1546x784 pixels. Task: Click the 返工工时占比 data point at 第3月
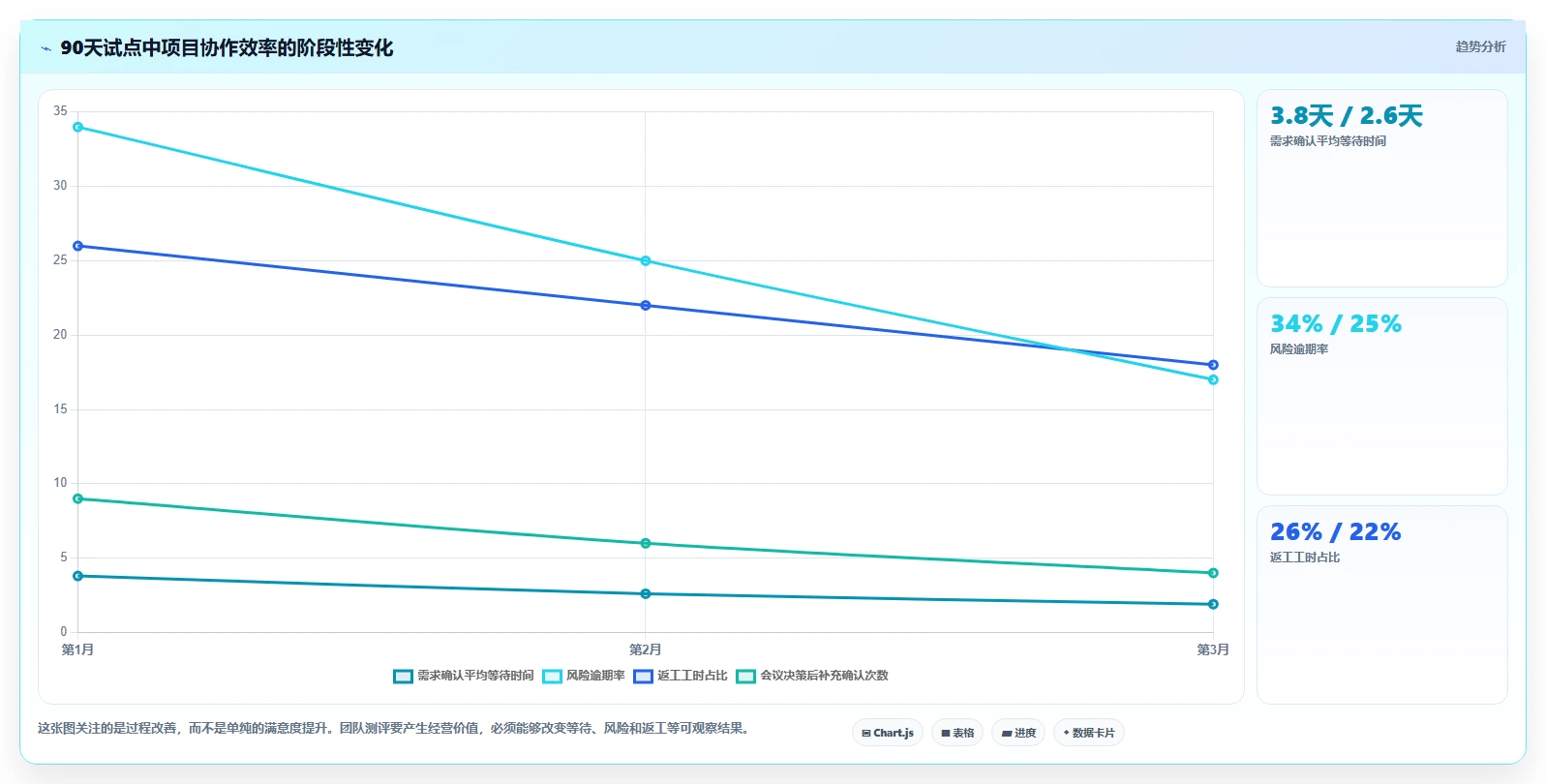pos(1213,365)
